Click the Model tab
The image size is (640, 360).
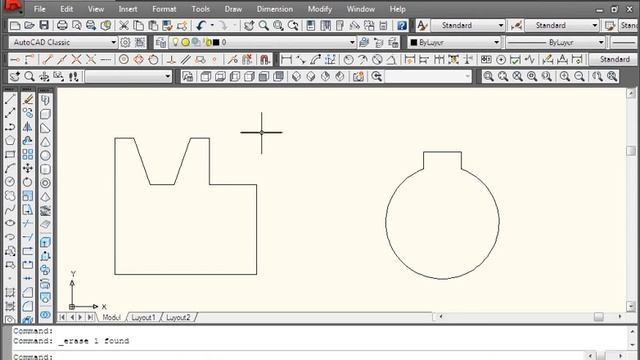point(111,317)
